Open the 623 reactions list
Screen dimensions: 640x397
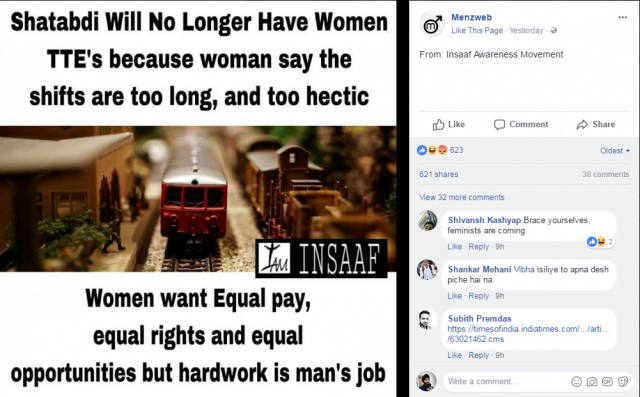click(440, 150)
